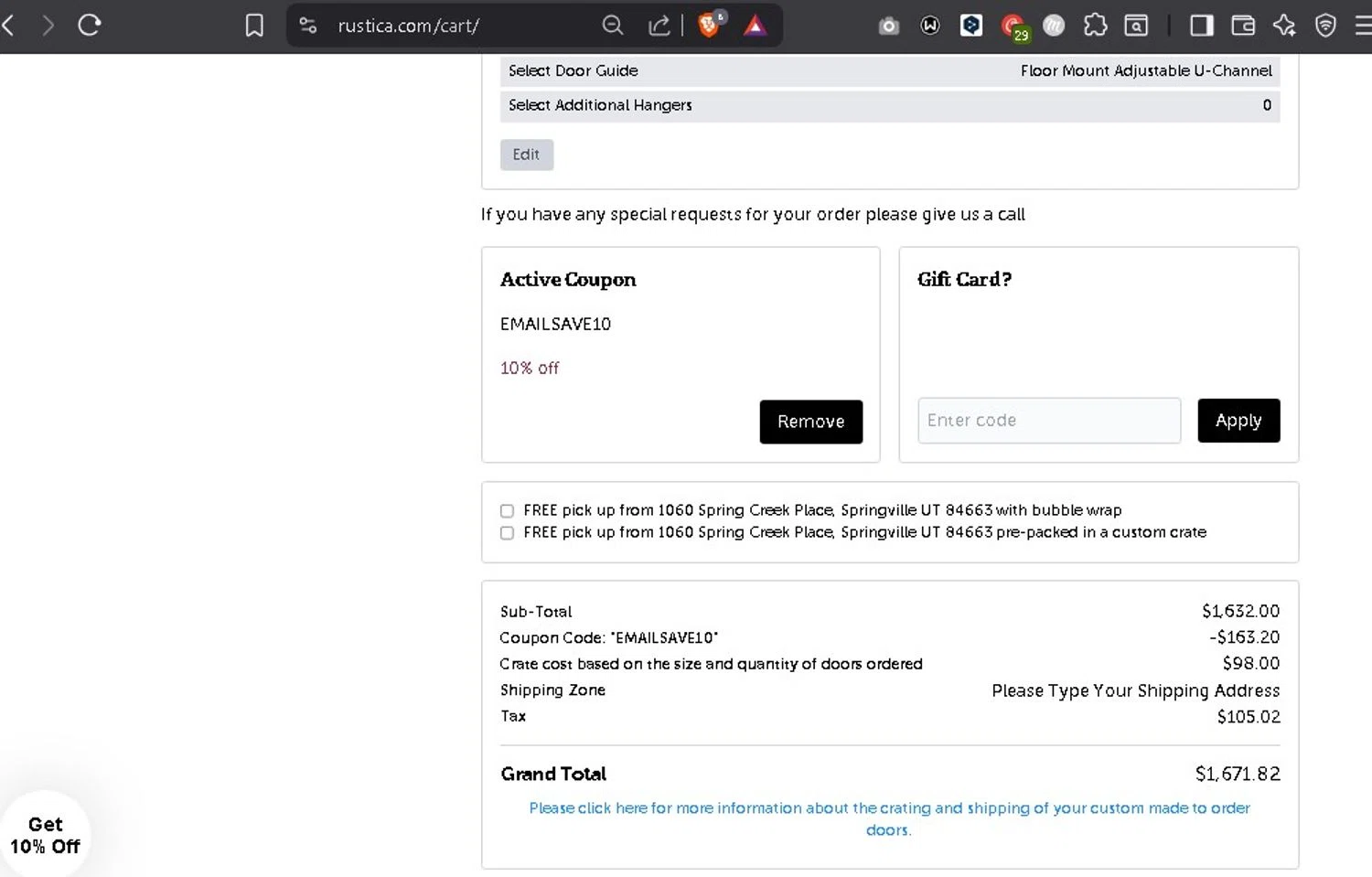Click the special requests call notice text
Image resolution: width=1372 pixels, height=877 pixels.
[753, 214]
